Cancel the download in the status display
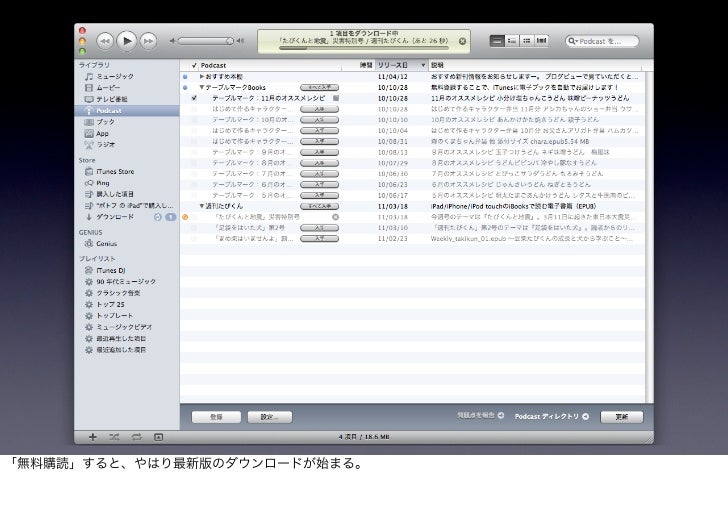 (462, 41)
